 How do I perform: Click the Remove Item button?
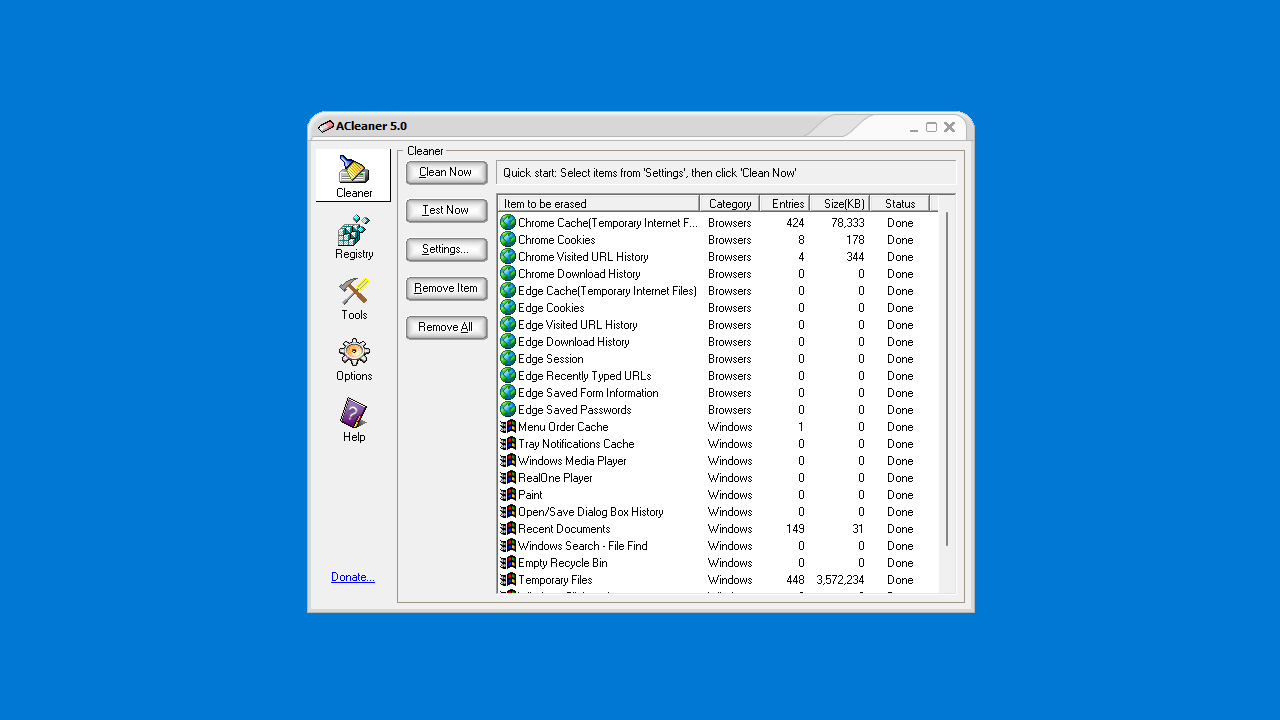[x=446, y=289]
